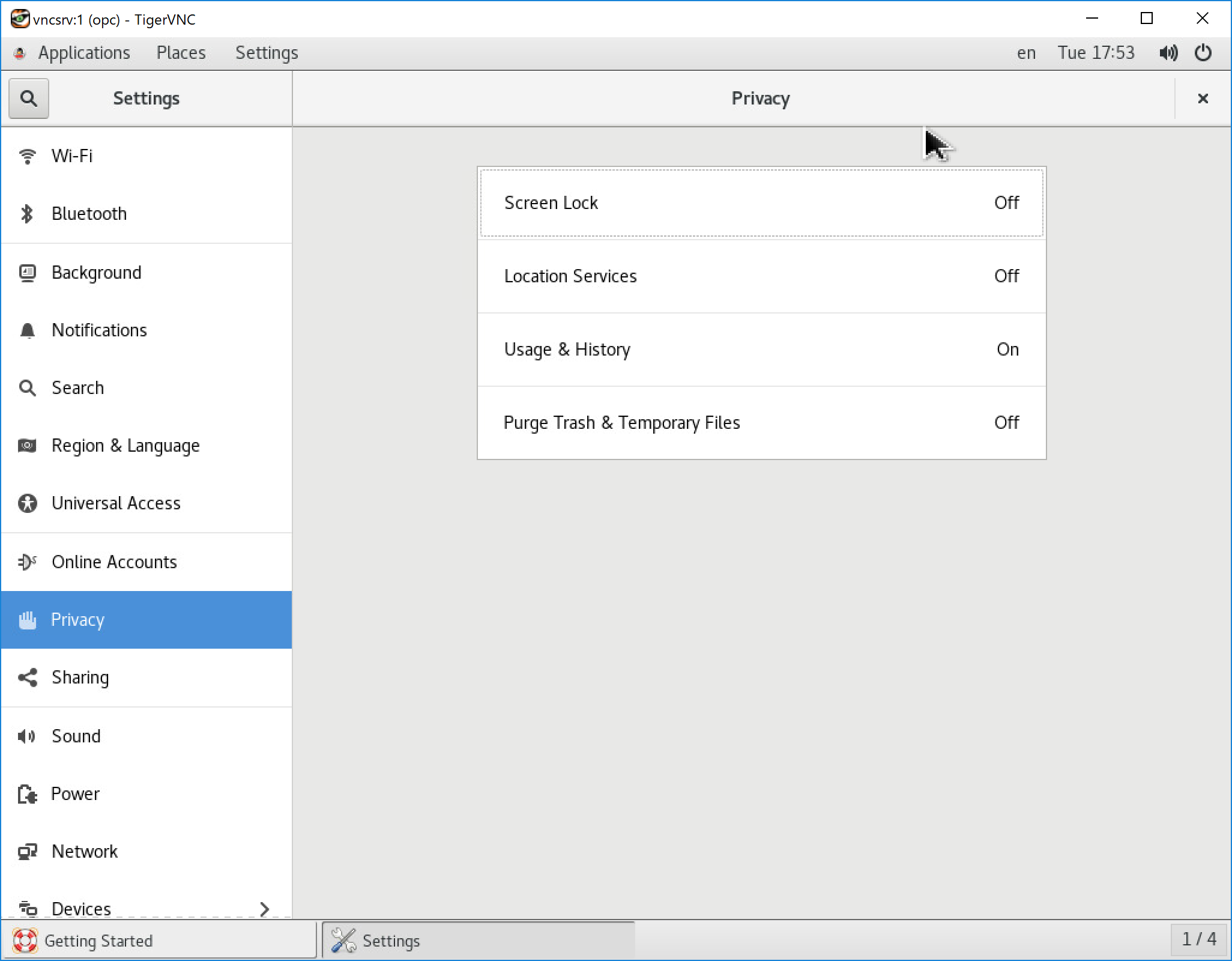1232x961 pixels.
Task: Open Usage & History row showing On
Action: 761,350
